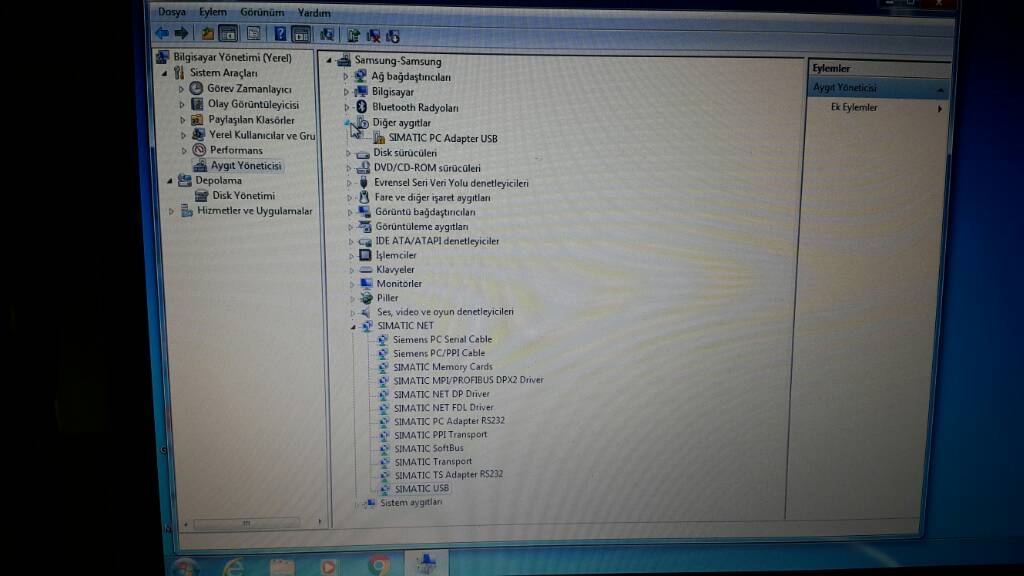Click the forward arrow in the toolbar
This screenshot has width=1024, height=576.
[x=182, y=33]
